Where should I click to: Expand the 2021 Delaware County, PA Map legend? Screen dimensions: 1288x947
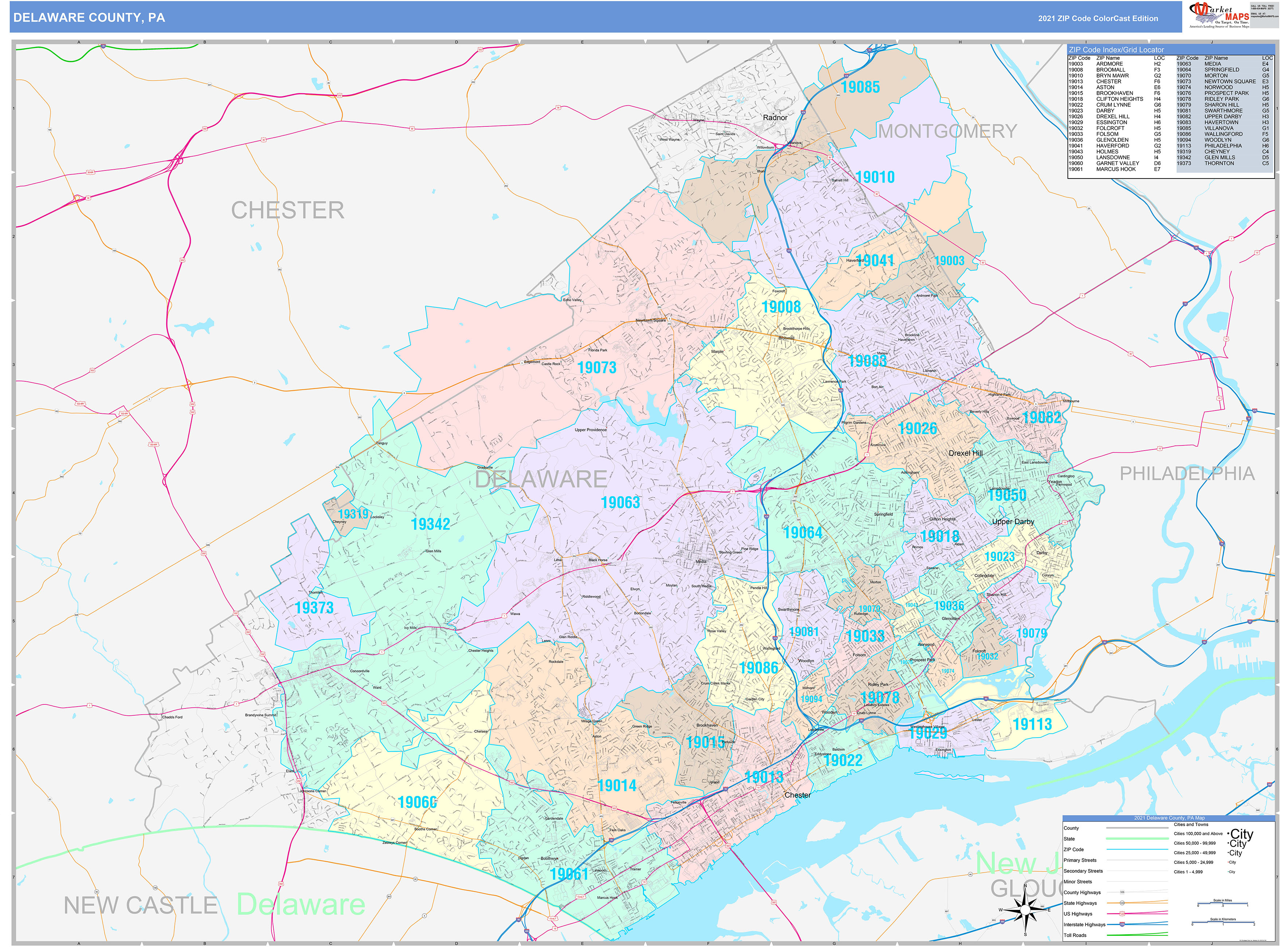pos(1169,818)
